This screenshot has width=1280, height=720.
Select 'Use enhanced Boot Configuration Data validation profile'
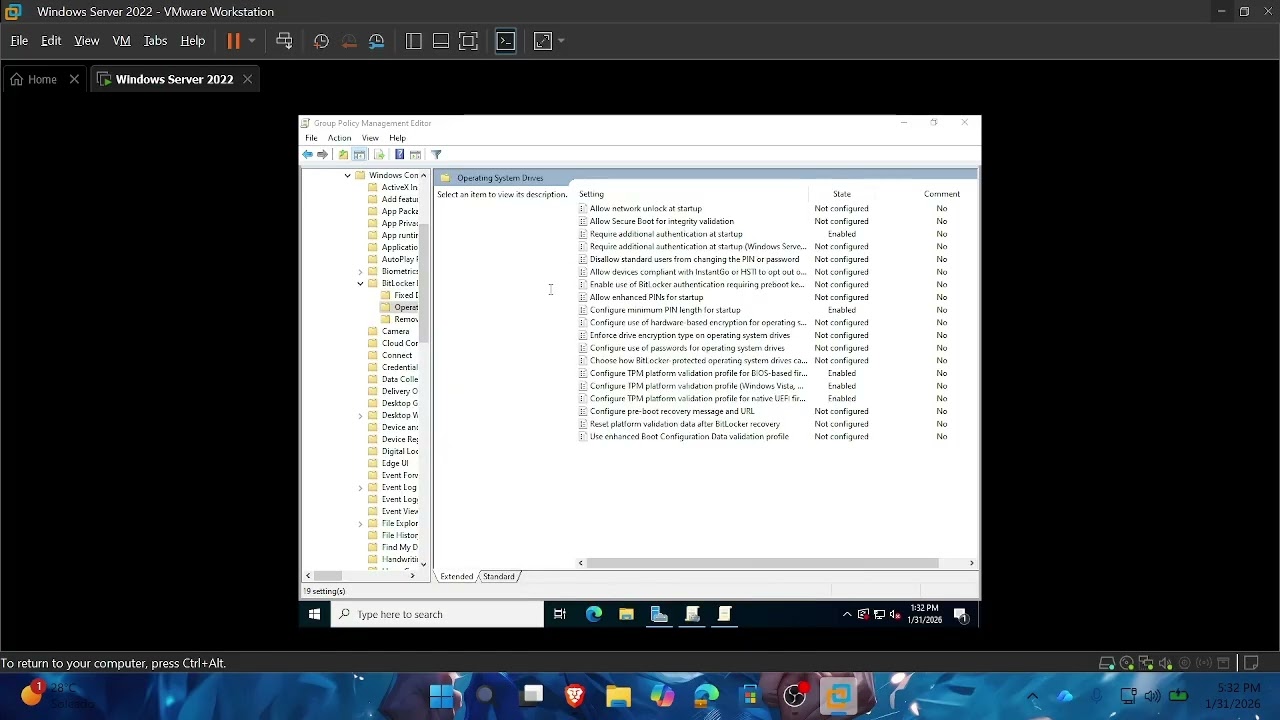click(x=689, y=437)
